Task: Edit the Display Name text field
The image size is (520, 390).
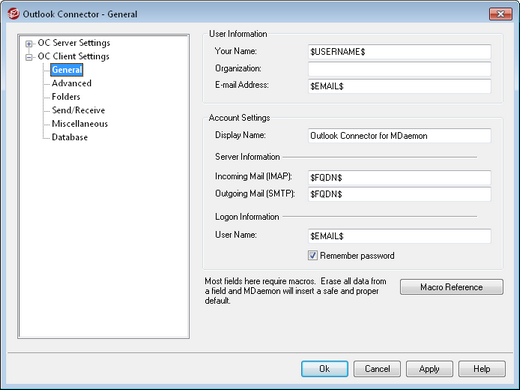Action: pyautogui.click(x=399, y=136)
